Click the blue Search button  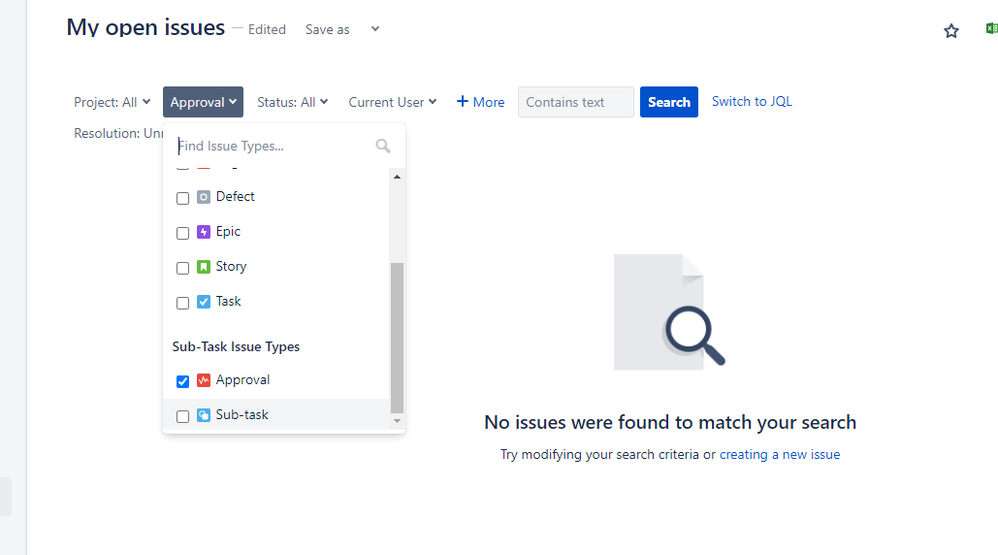(669, 102)
